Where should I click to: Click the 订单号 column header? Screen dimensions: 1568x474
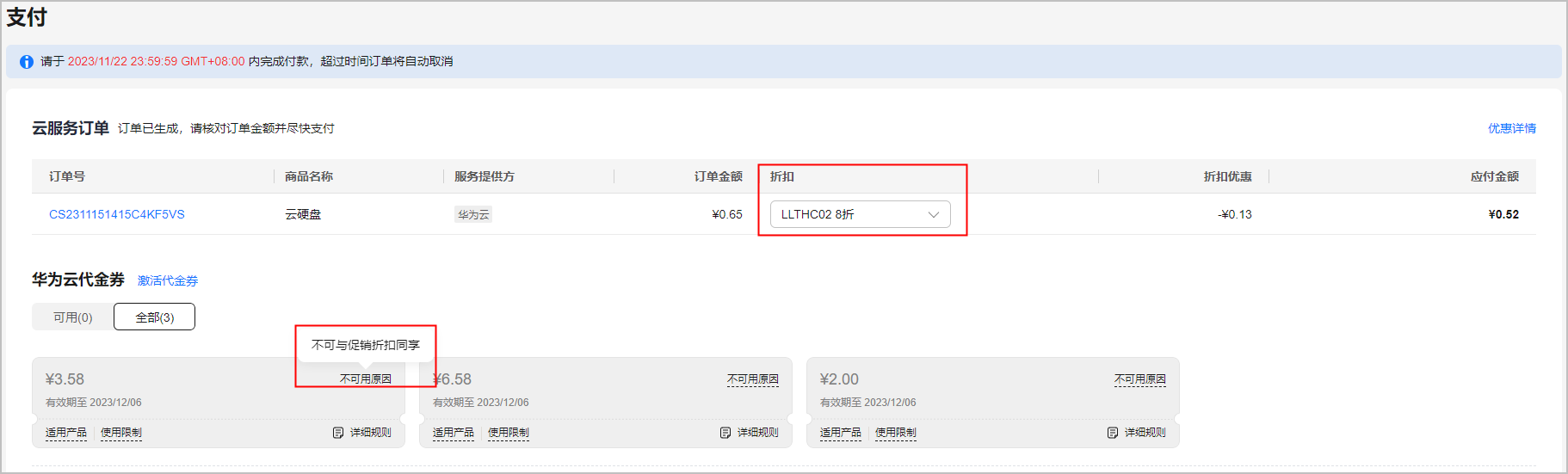tap(67, 176)
